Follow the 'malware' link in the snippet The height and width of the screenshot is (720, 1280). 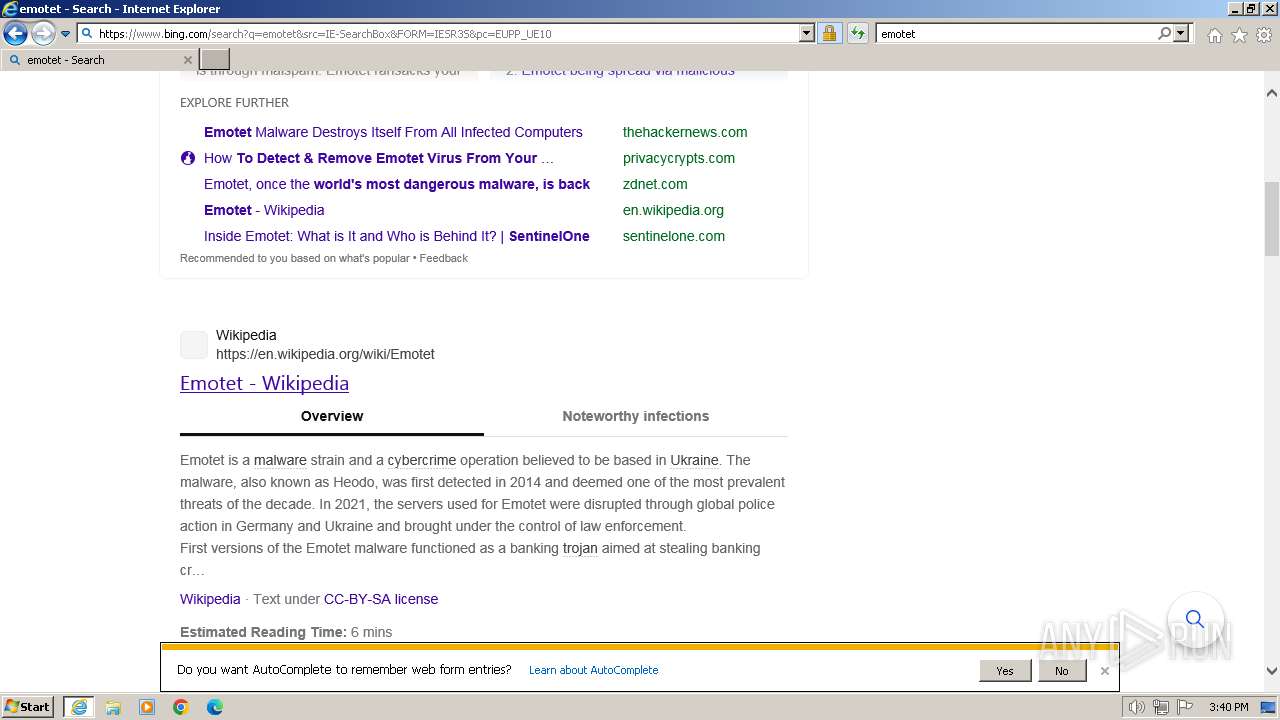280,460
